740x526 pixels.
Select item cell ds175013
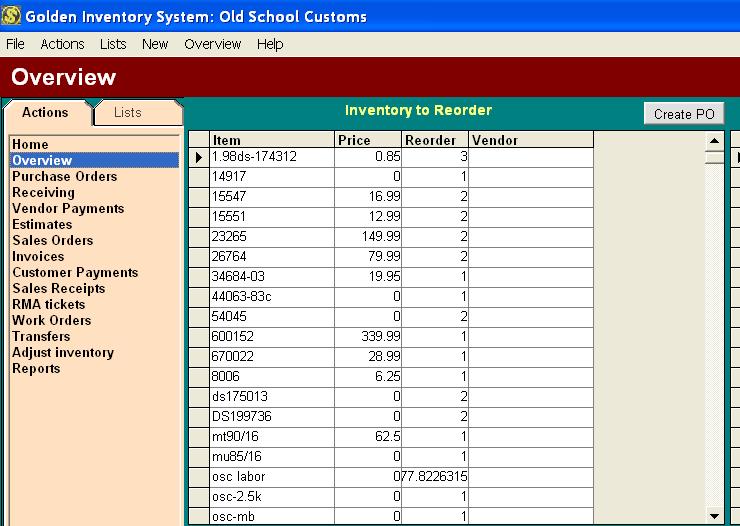pyautogui.click(x=272, y=397)
